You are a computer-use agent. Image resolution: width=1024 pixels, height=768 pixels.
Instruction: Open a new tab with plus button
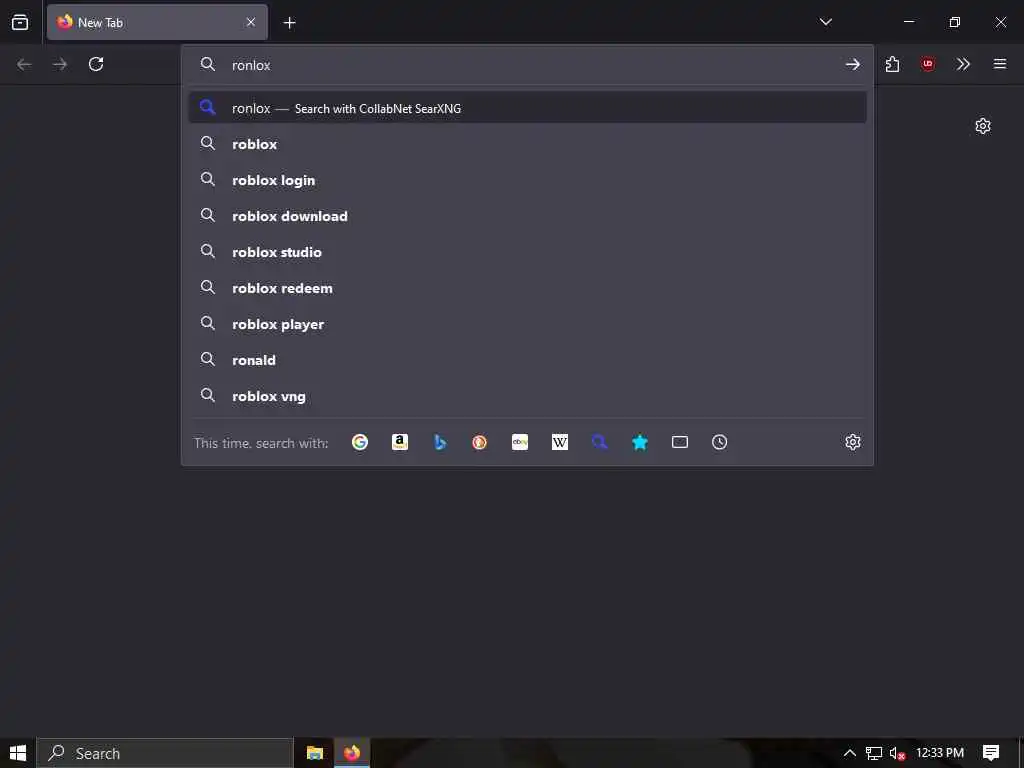click(289, 23)
